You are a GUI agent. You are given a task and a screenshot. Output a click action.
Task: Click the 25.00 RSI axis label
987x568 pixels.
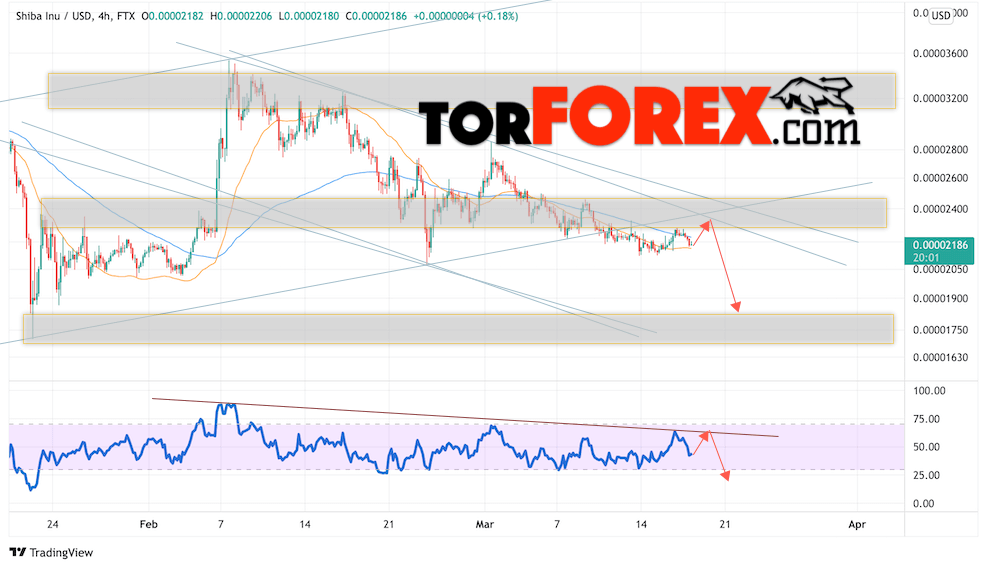tap(929, 475)
